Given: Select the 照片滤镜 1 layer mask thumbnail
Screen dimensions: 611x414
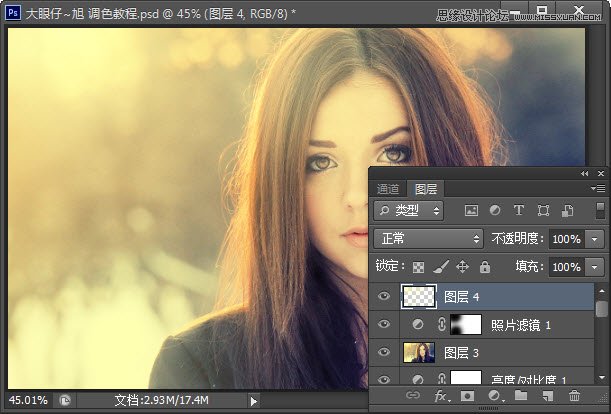Looking at the screenshot, I should click(466, 324).
